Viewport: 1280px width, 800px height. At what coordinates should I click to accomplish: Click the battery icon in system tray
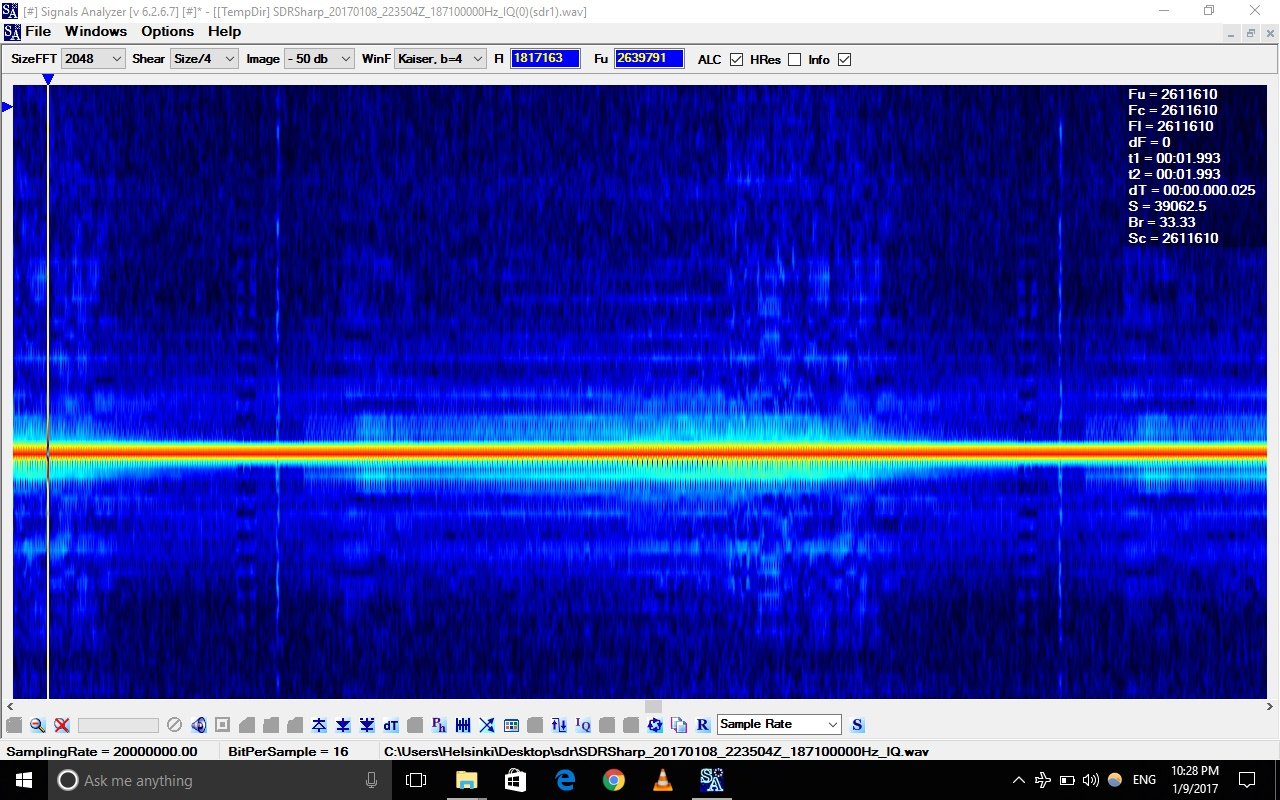[1067, 780]
